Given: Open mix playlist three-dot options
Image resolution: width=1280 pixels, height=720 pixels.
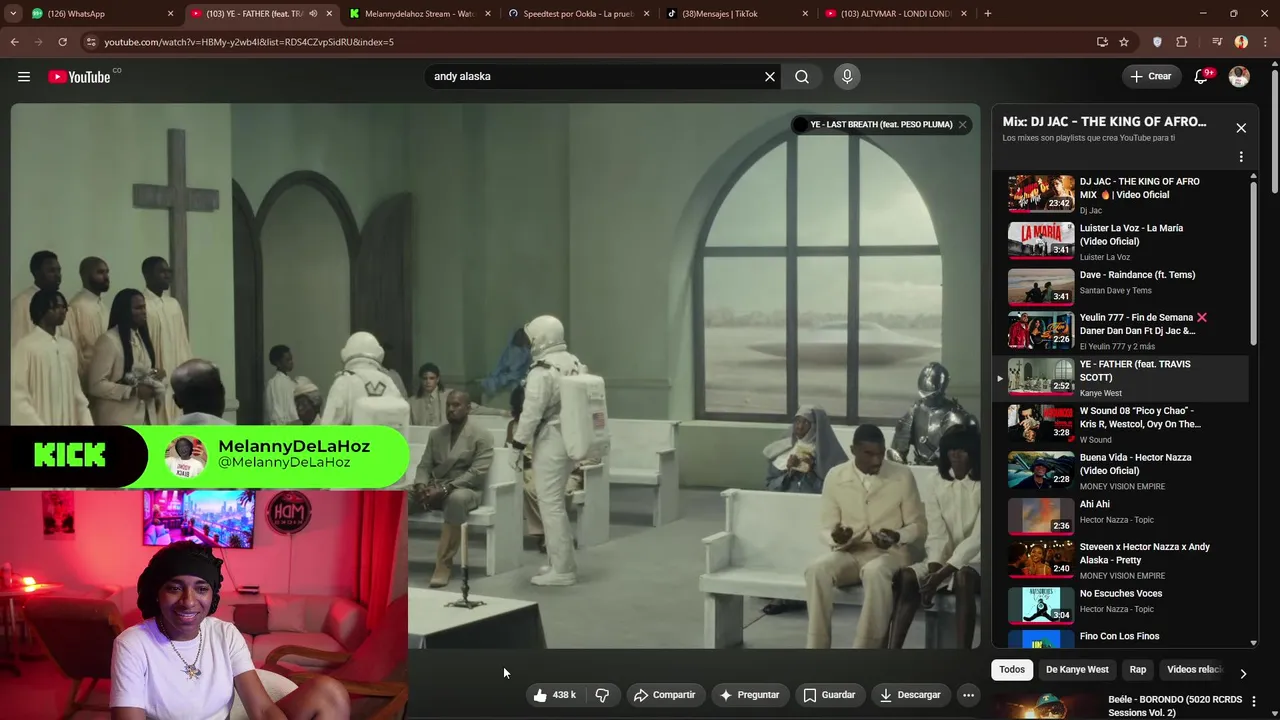Looking at the screenshot, I should point(1241,157).
